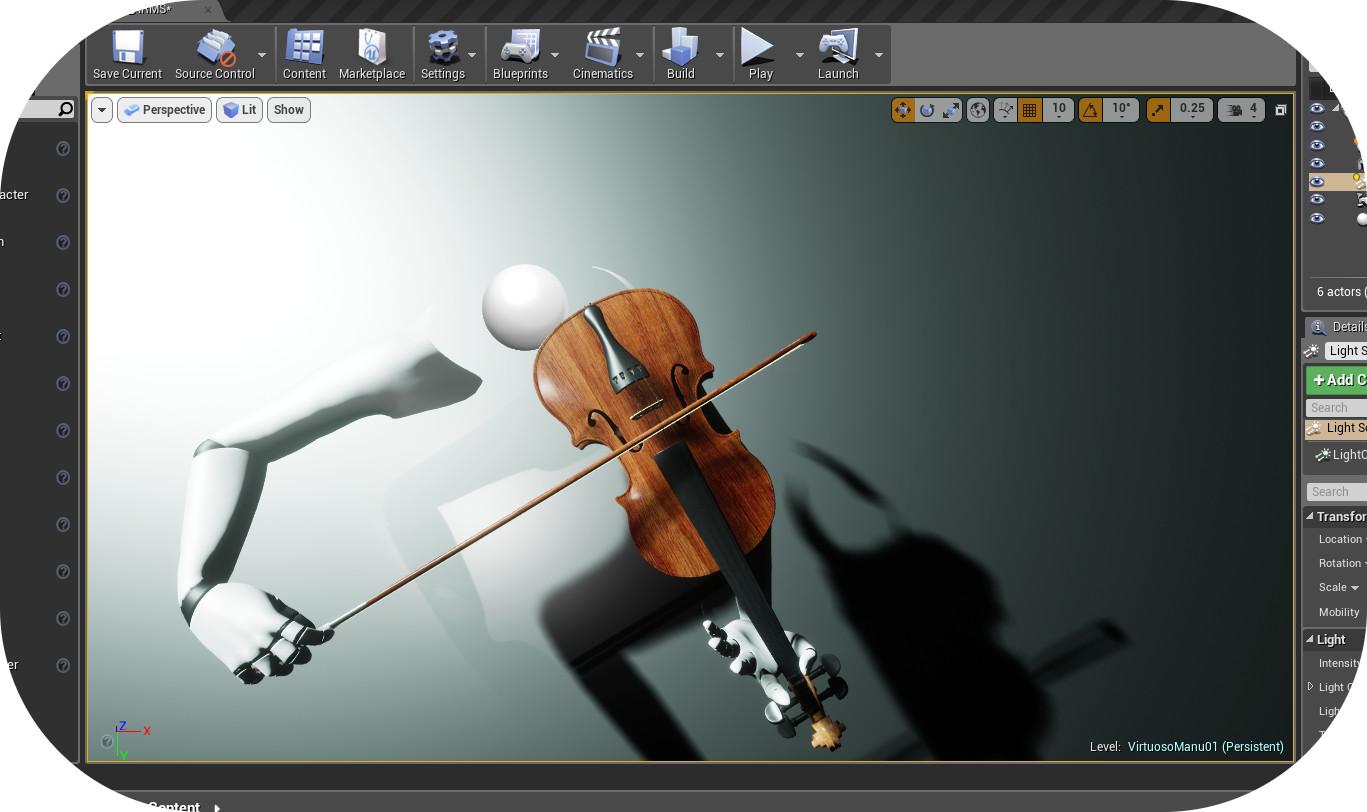The image size is (1367, 812).
Task: Open the camera speed dropdown
Action: point(1241,110)
